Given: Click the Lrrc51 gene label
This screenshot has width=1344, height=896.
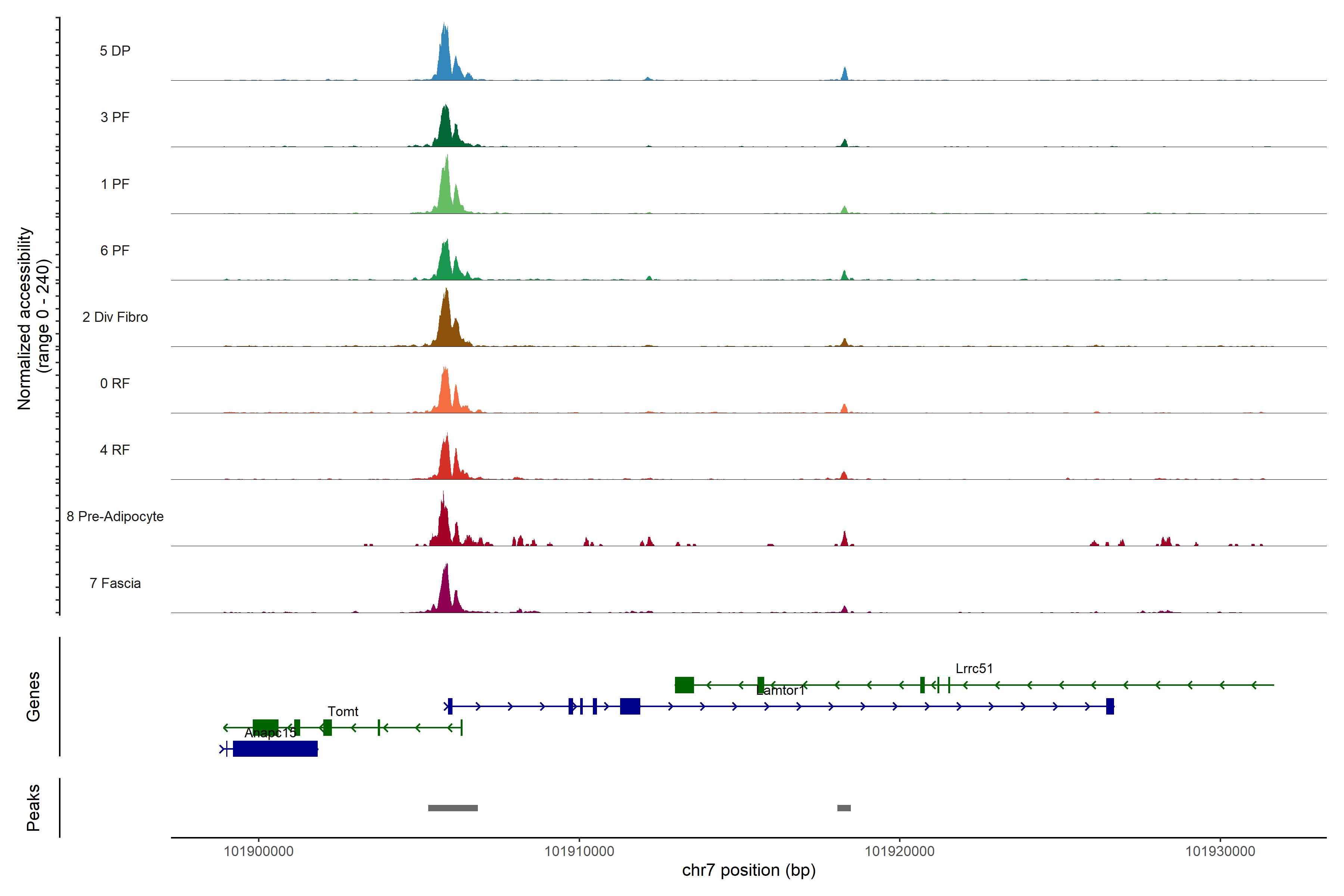Looking at the screenshot, I should (x=974, y=668).
